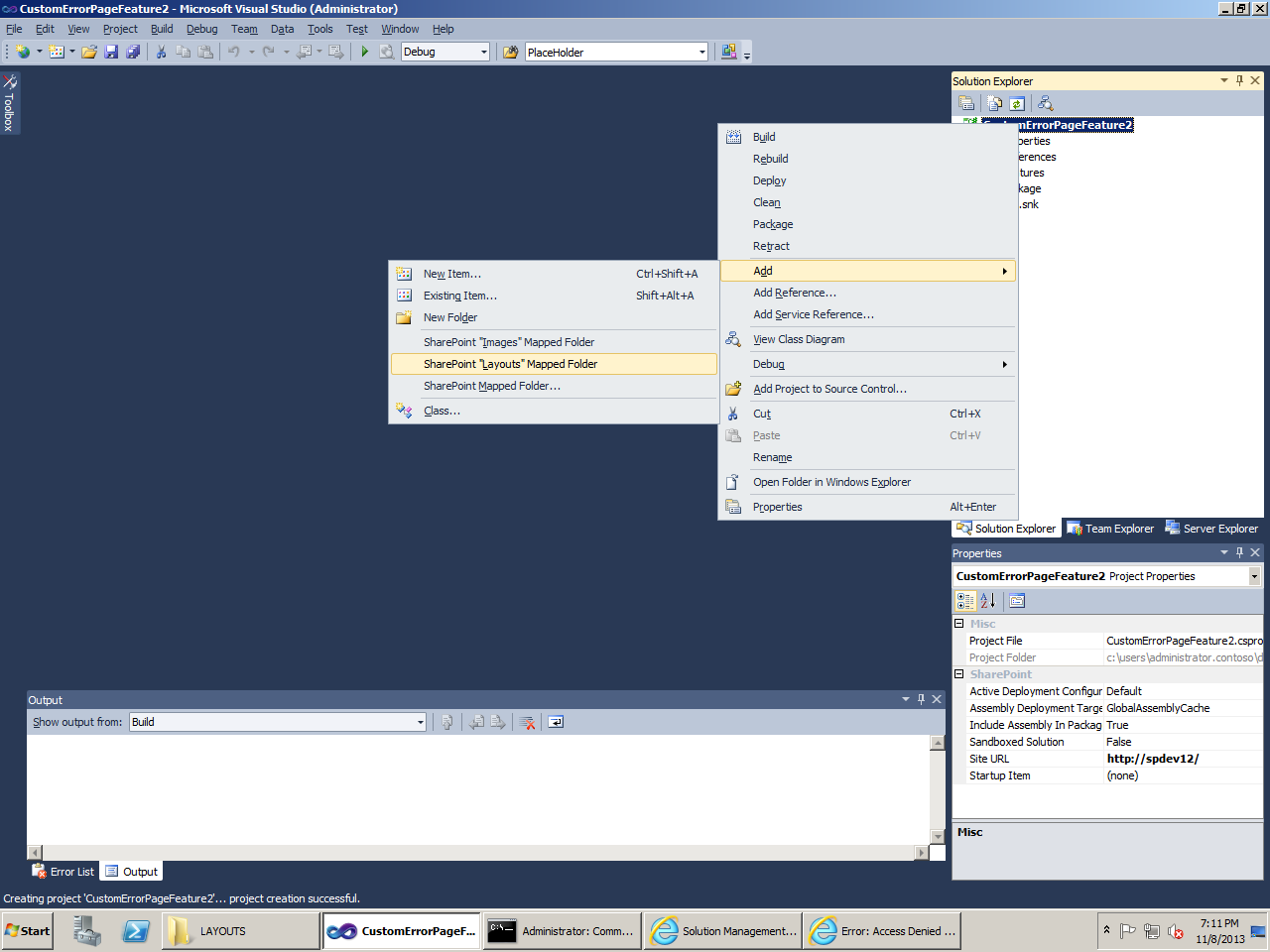Collapse the Misc category in Properties grid

(x=959, y=624)
